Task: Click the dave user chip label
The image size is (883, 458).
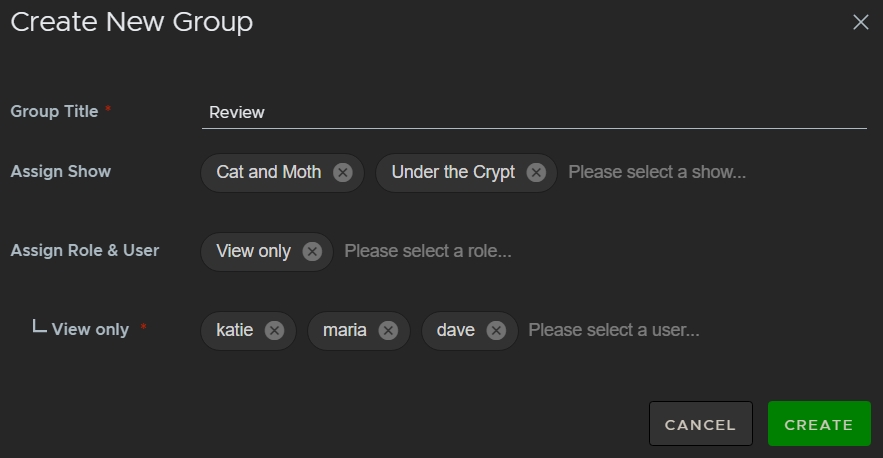Action: coord(455,330)
